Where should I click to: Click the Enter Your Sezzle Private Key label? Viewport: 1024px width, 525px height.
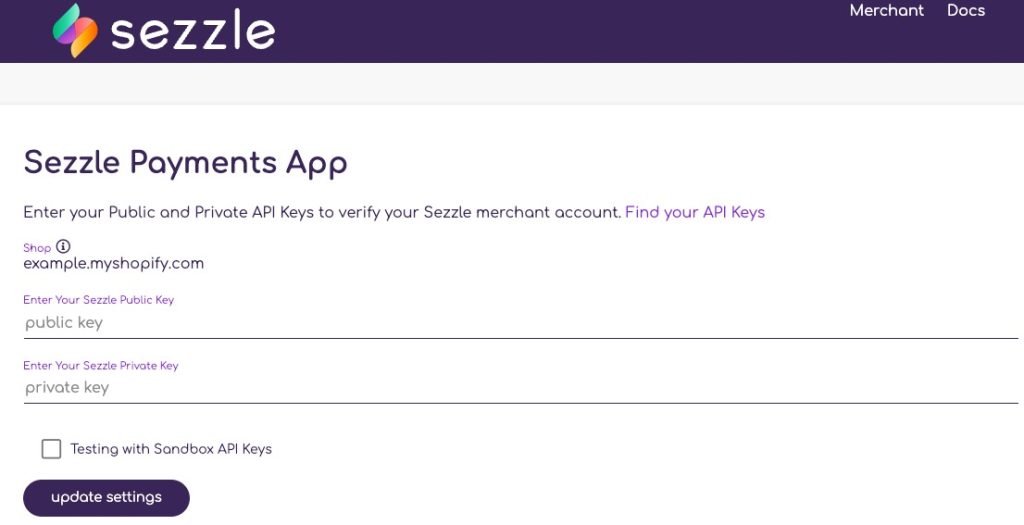[x=101, y=366]
